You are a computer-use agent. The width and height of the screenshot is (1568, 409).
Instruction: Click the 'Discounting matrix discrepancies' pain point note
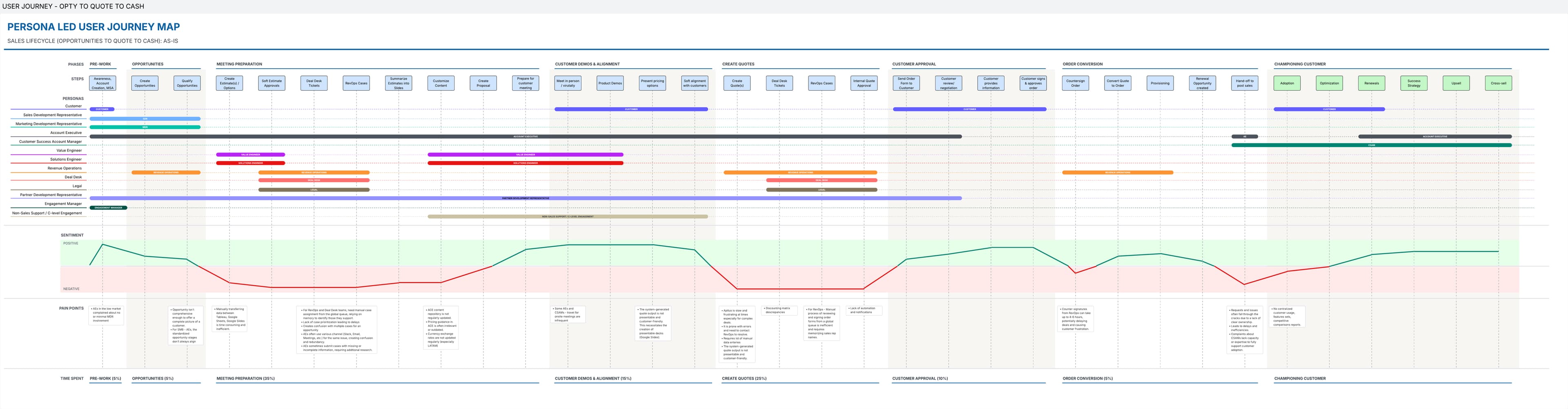779,311
